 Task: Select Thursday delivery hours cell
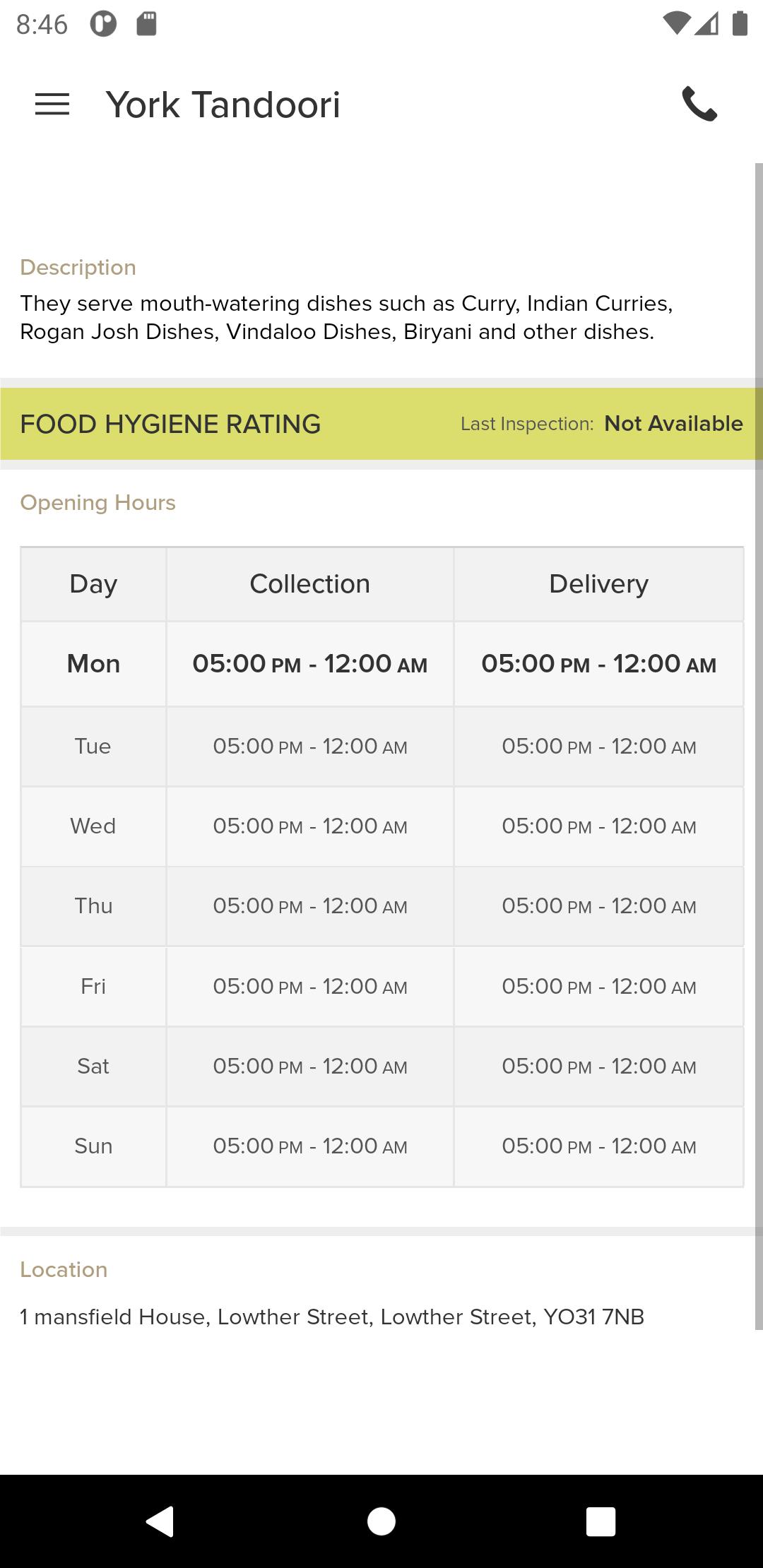pos(598,906)
